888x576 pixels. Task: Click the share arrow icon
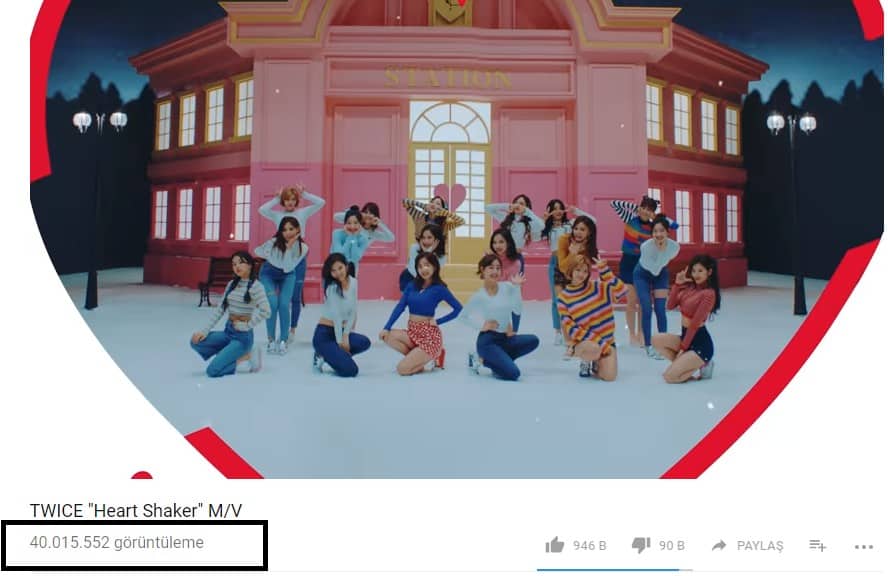pos(719,545)
